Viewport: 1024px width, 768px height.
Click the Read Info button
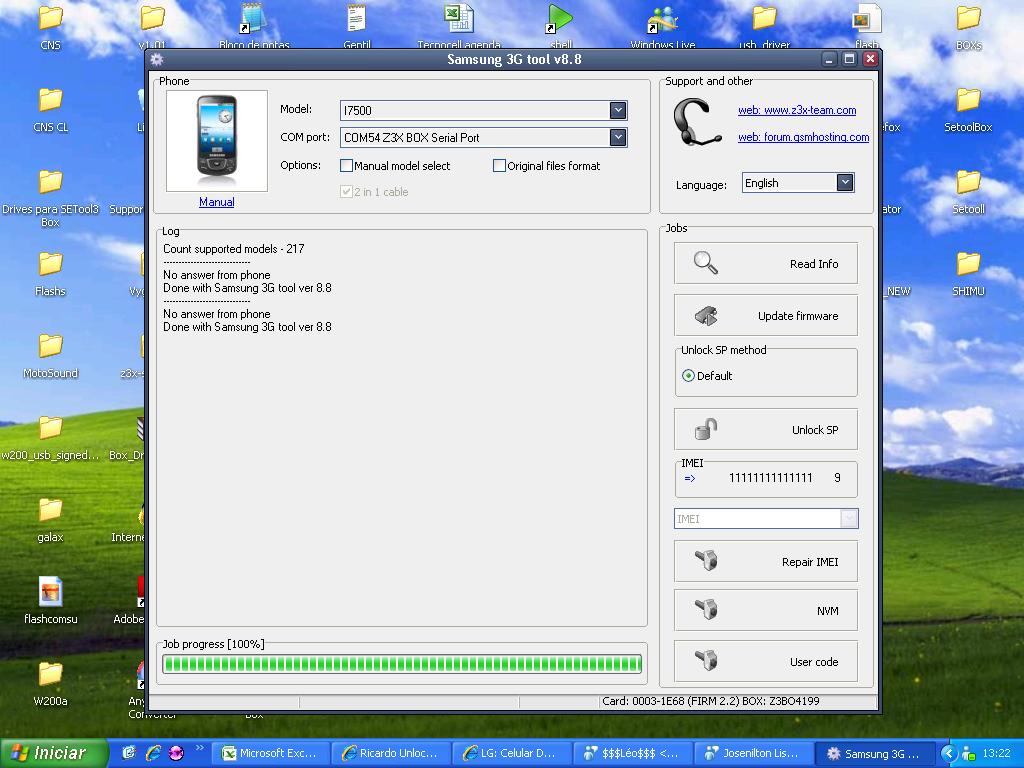(x=765, y=263)
